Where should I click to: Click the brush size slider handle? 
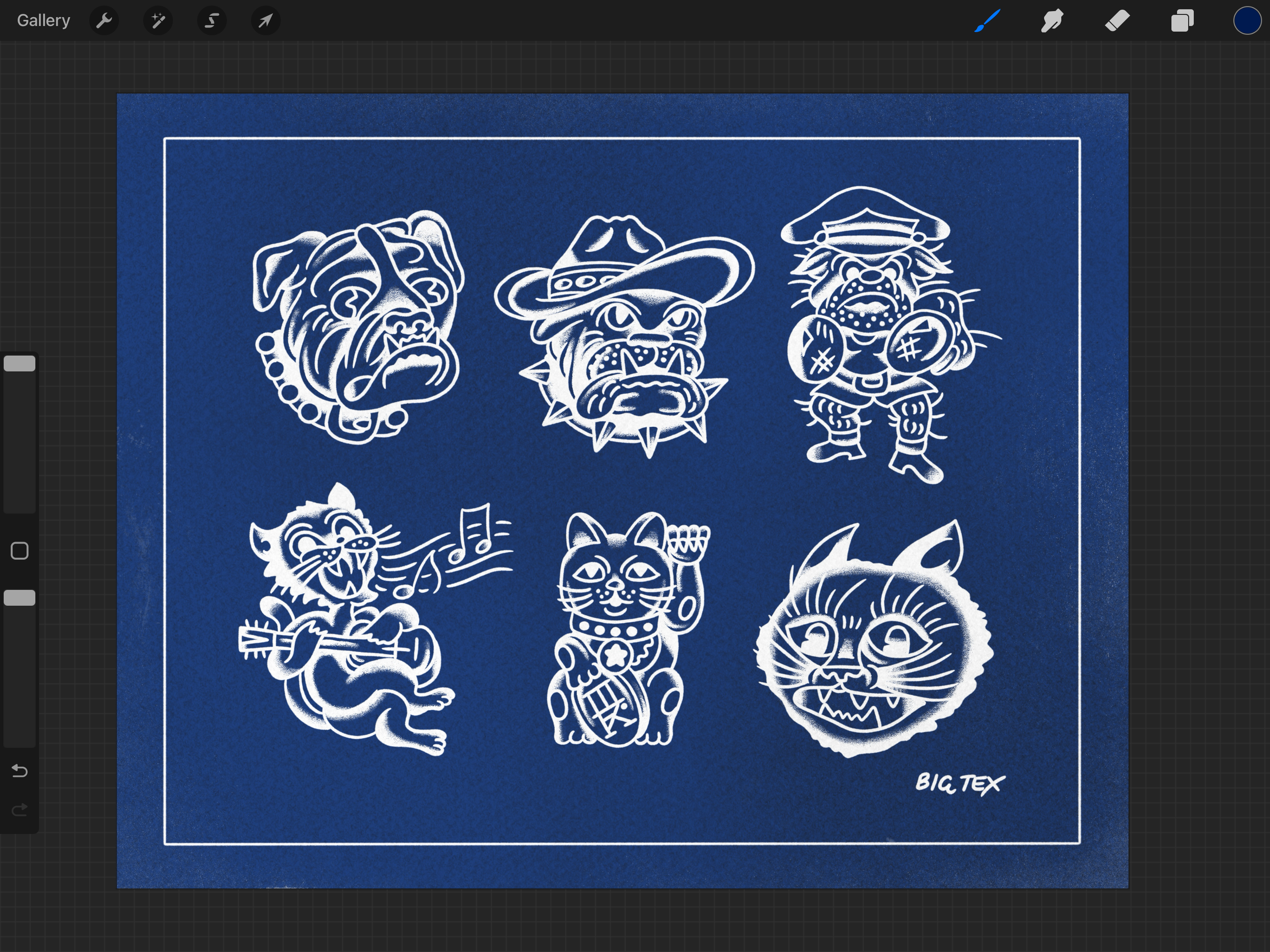(19, 363)
